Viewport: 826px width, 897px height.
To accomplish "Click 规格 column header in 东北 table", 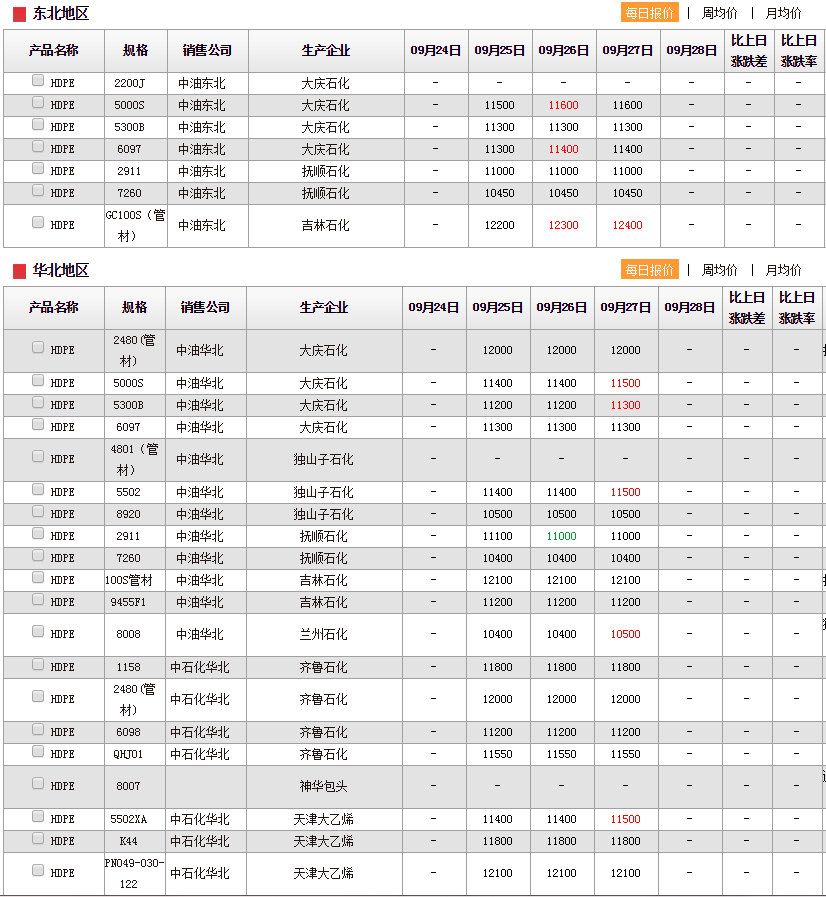I will click(x=136, y=50).
